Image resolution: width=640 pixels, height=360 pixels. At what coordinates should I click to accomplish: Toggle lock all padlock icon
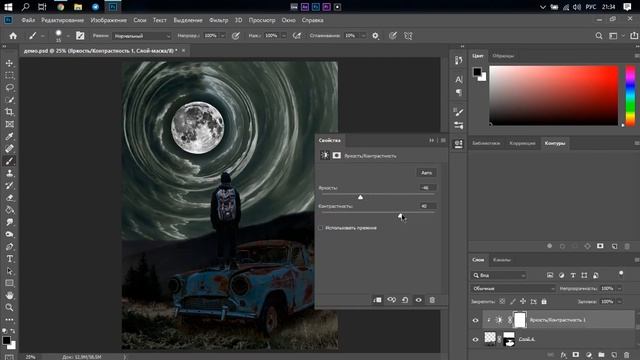(x=544, y=302)
